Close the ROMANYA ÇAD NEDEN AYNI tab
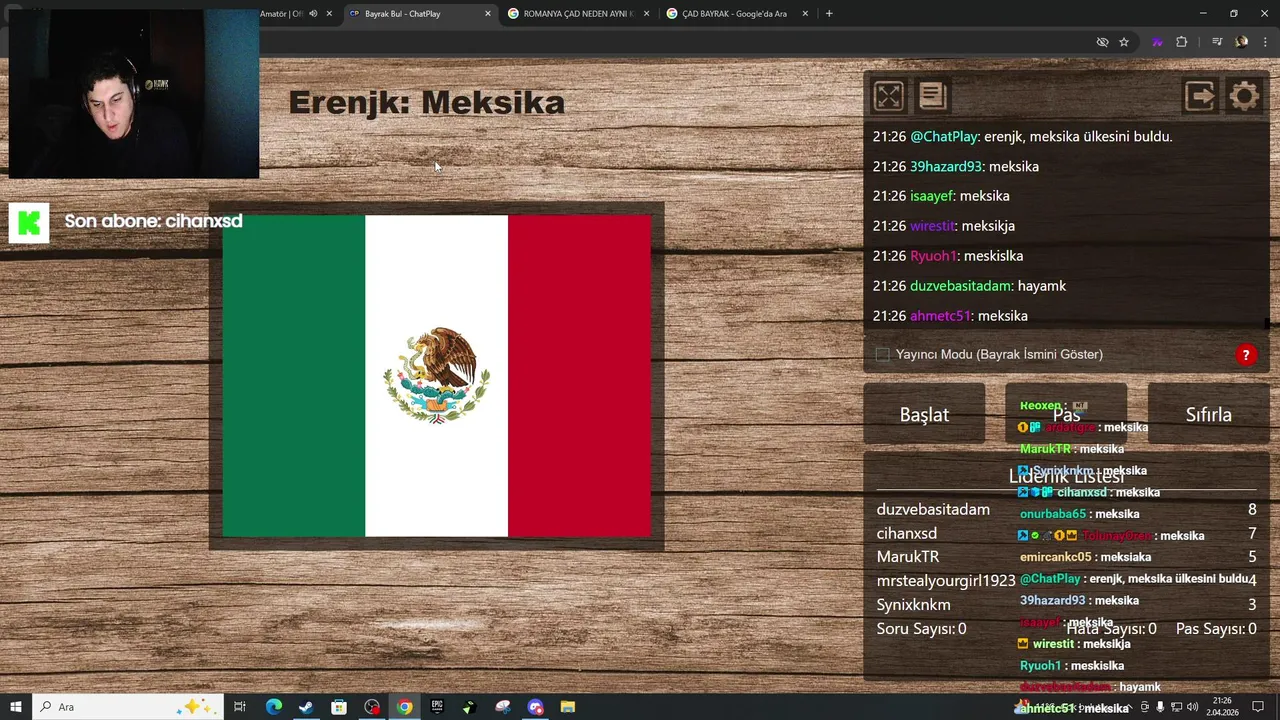Image resolution: width=1280 pixels, height=720 pixels. coord(647,14)
